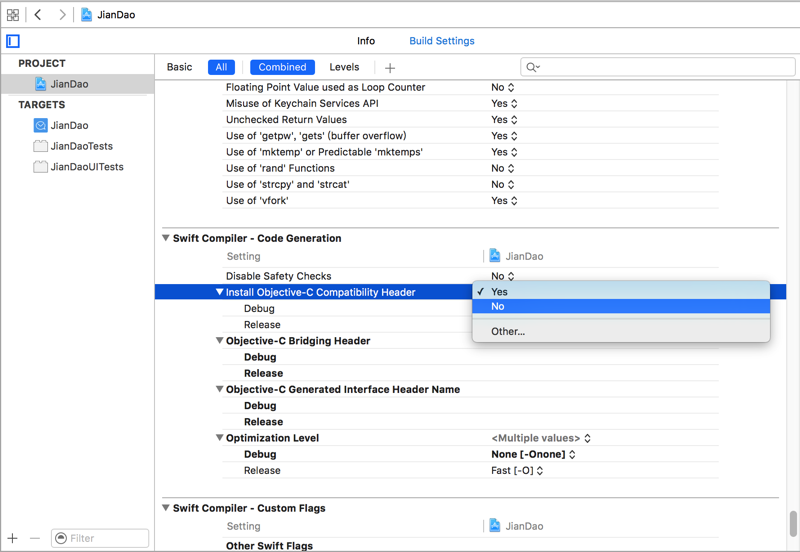Select JianDaoUITests target in sidebar

point(87,167)
